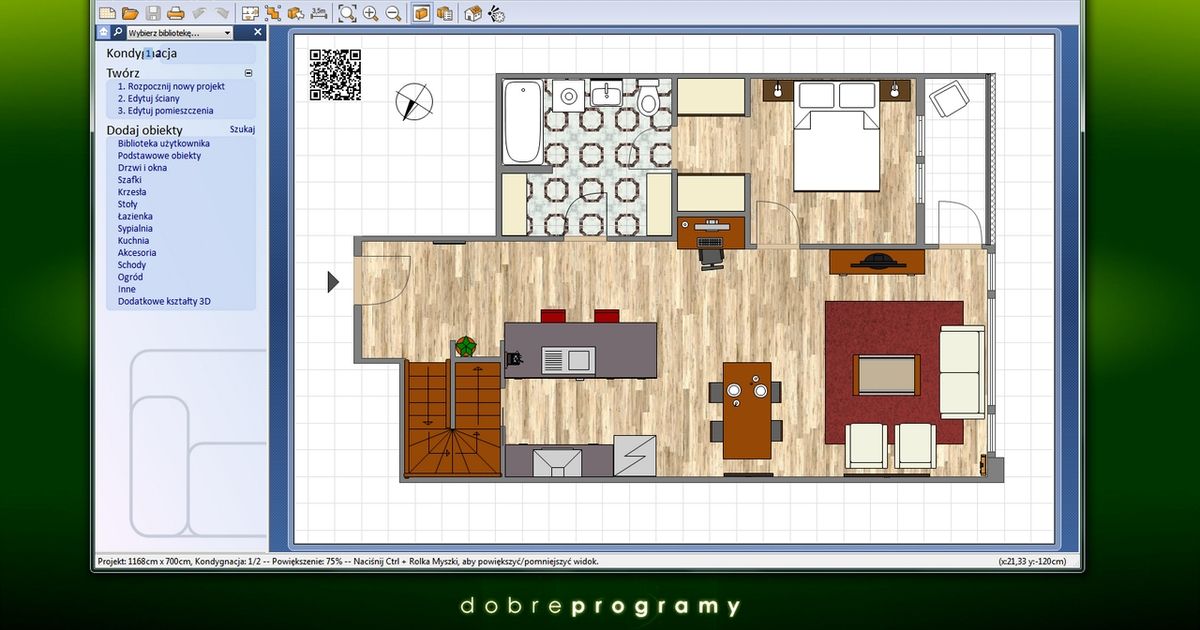Click the Undo arrow icon
Image resolution: width=1200 pixels, height=630 pixels.
click(x=198, y=13)
